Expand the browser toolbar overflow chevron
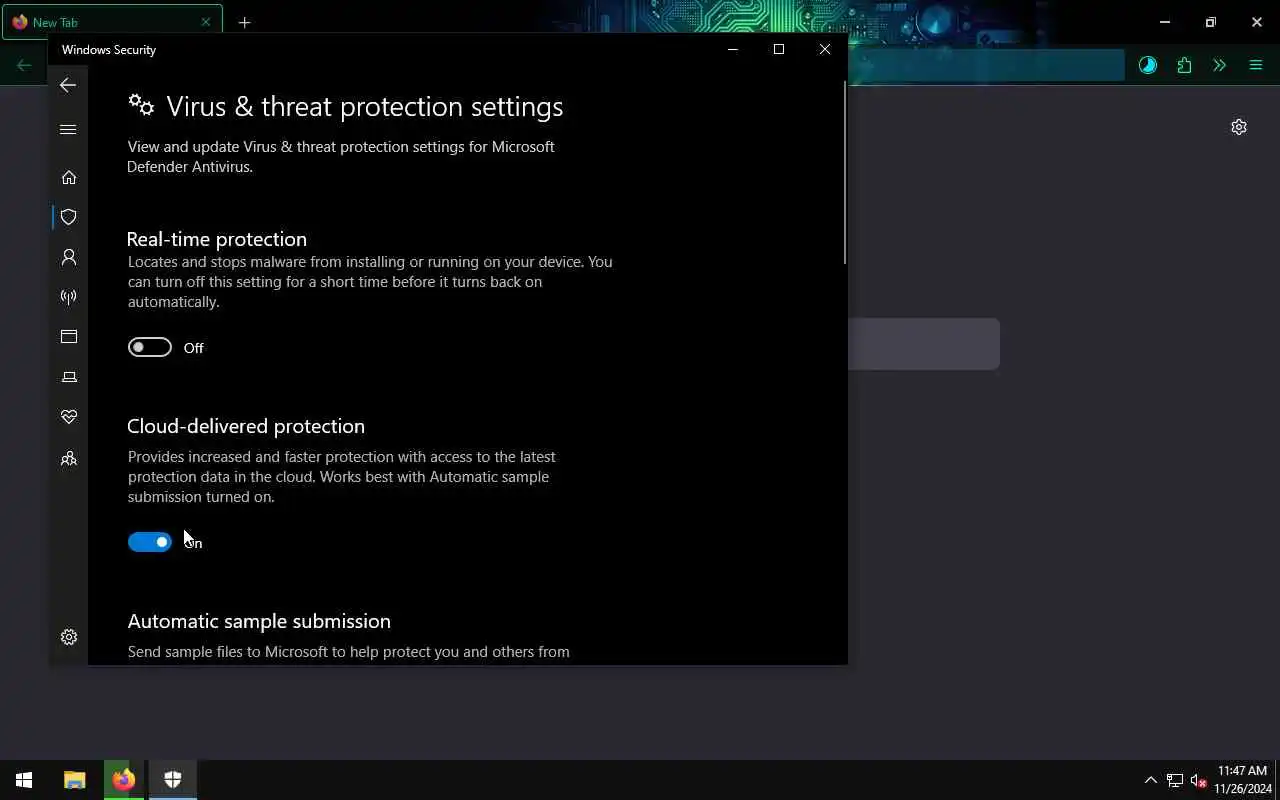This screenshot has height=800, width=1280. tap(1219, 66)
